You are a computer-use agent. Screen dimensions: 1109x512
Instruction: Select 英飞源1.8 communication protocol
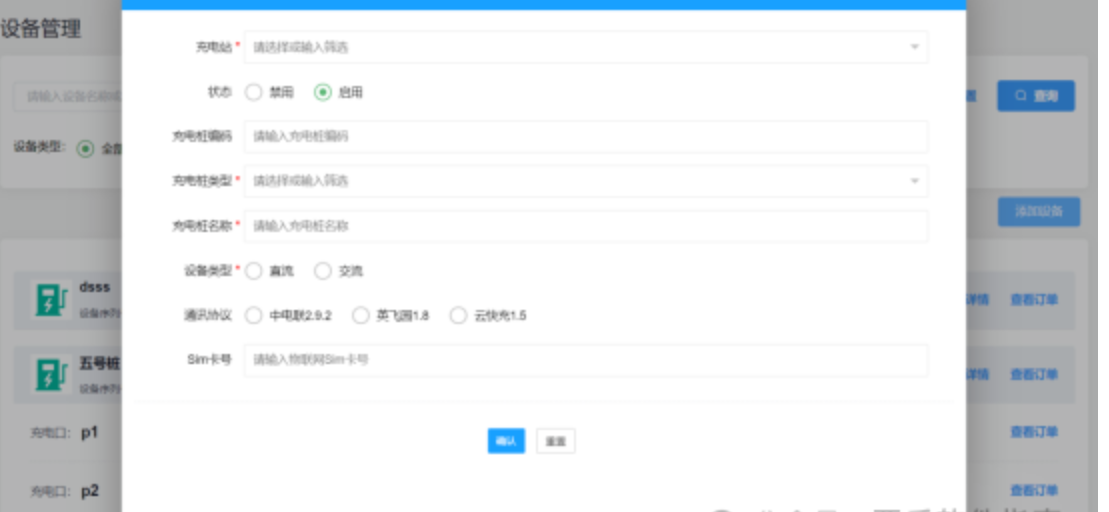(361, 316)
